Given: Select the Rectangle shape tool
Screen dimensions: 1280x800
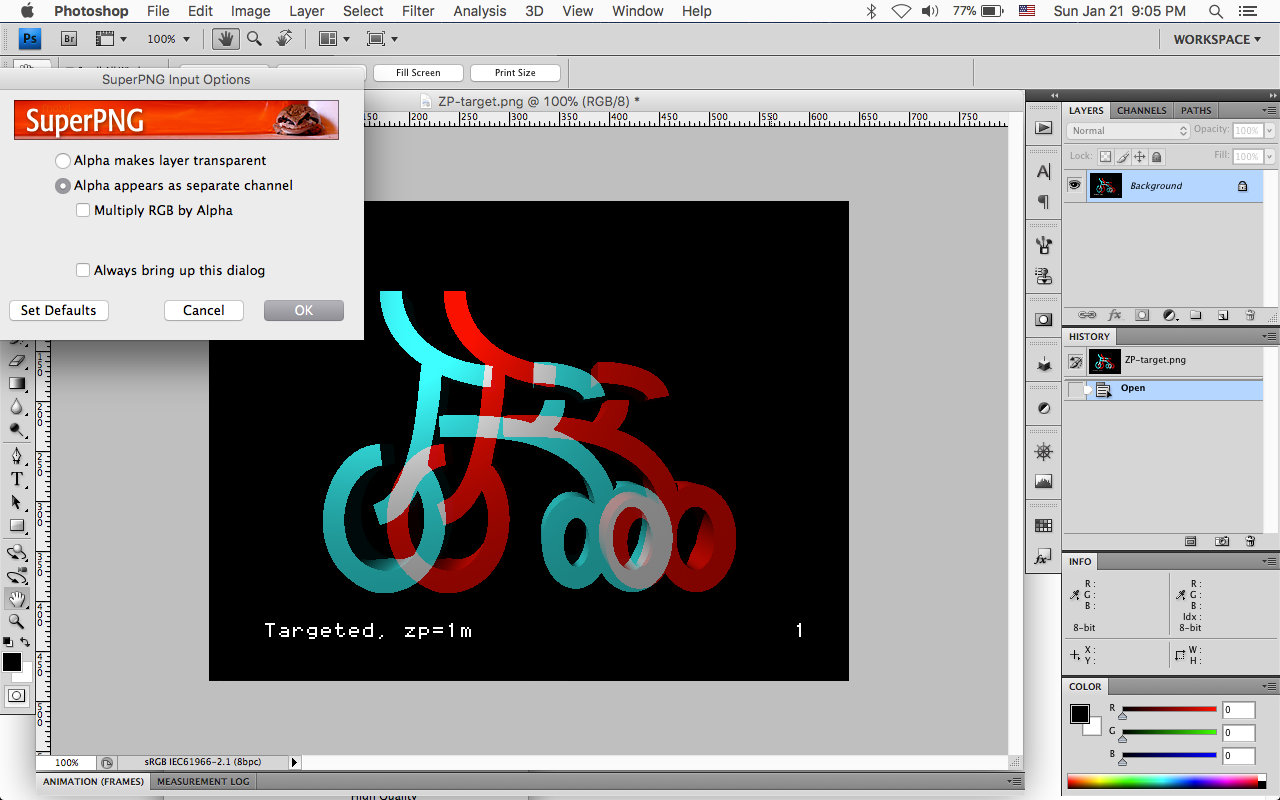Looking at the screenshot, I should click(x=17, y=525).
